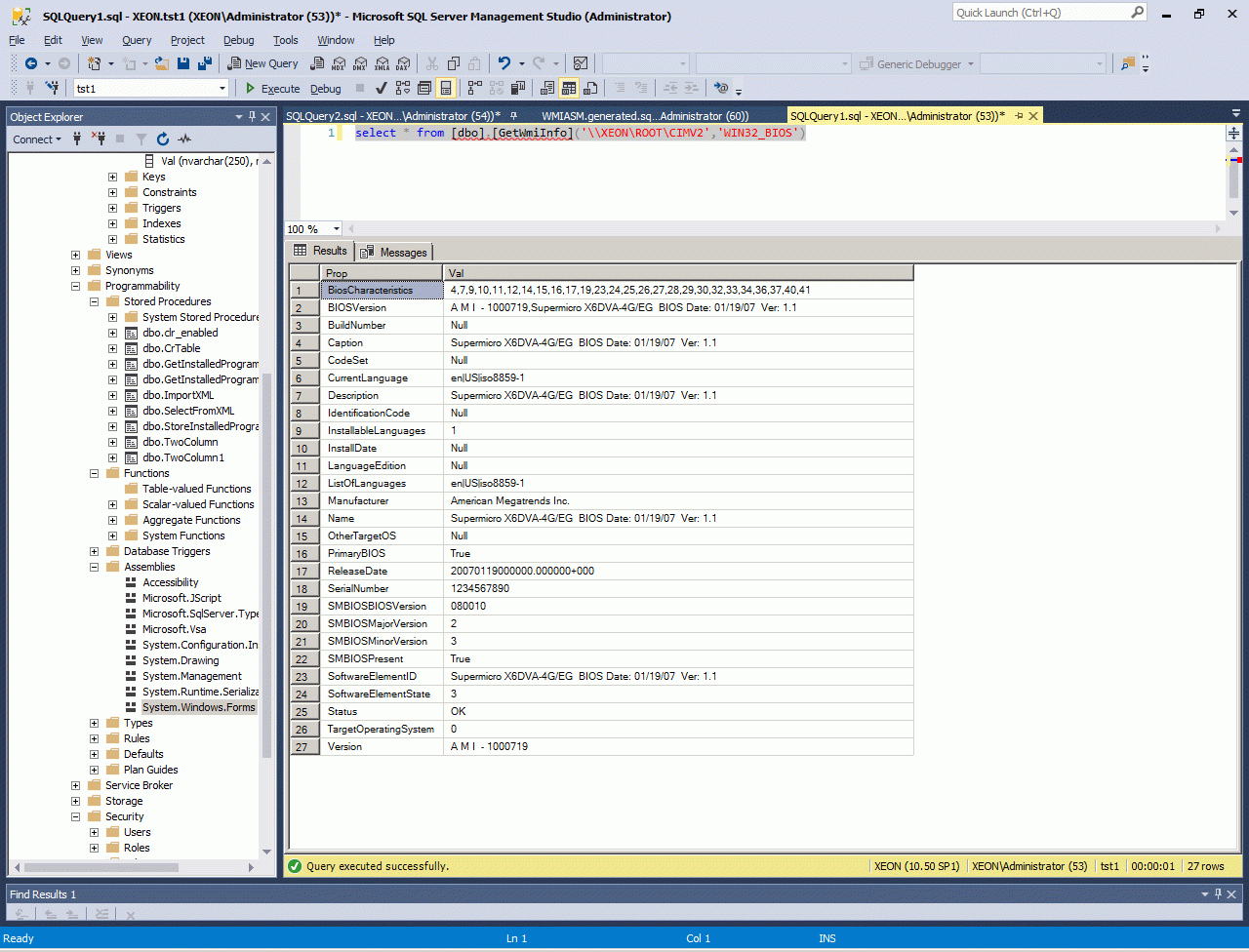Select the dbo.ImportXML stored procedure
The height and width of the screenshot is (952, 1249).
[x=178, y=395]
